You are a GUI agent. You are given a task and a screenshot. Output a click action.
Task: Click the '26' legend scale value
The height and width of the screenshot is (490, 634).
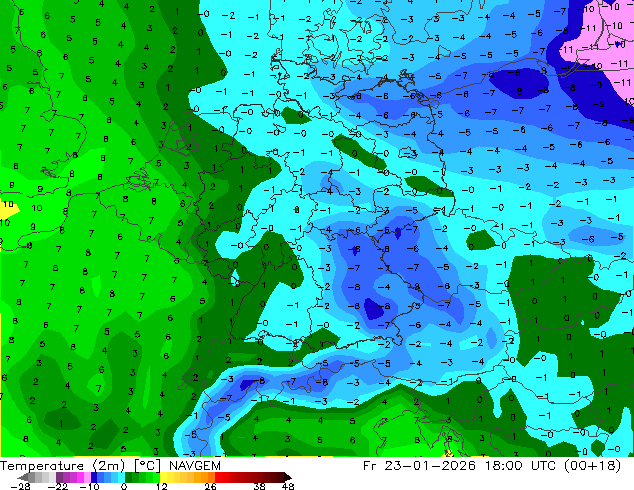pos(210,486)
